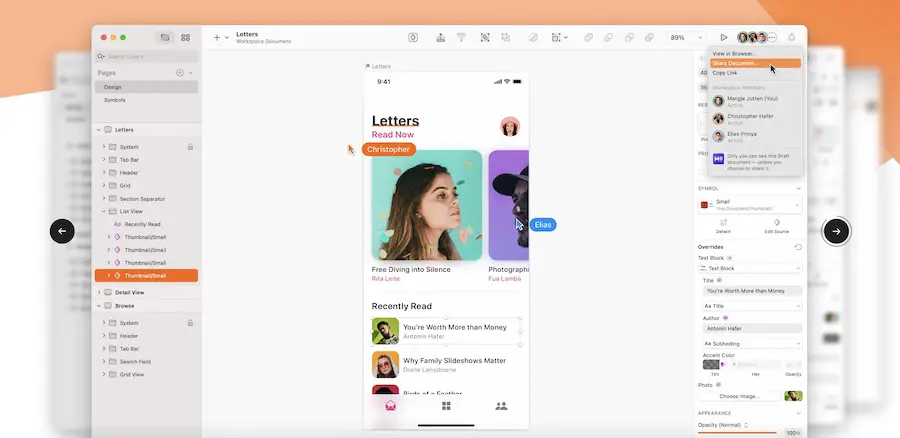
Task: Go to next slide arrow button
Action: (x=836, y=231)
